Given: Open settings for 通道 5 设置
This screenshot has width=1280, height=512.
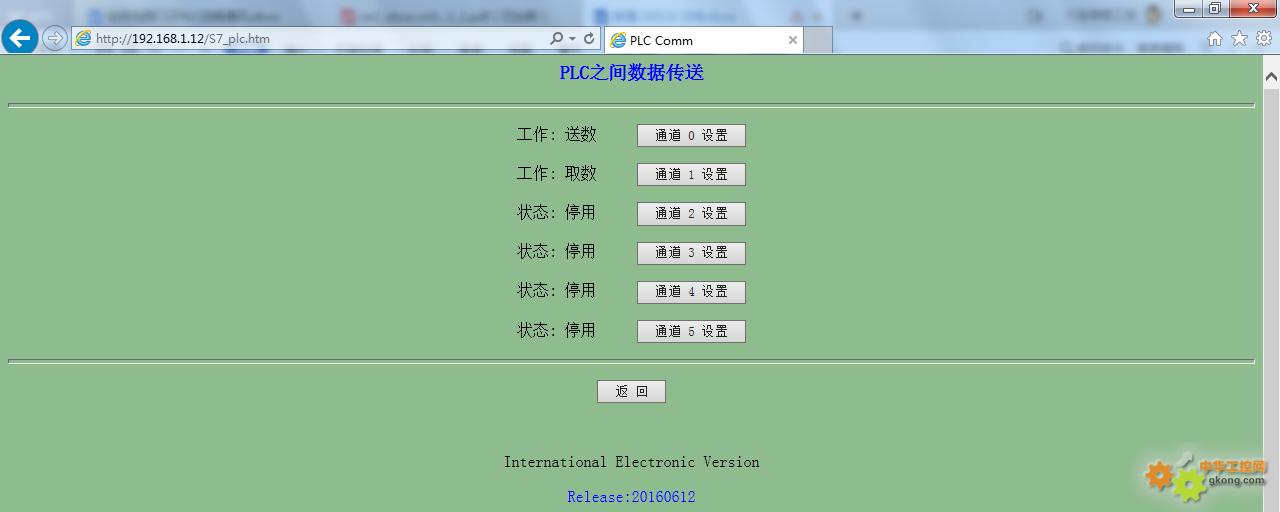Looking at the screenshot, I should pos(691,331).
